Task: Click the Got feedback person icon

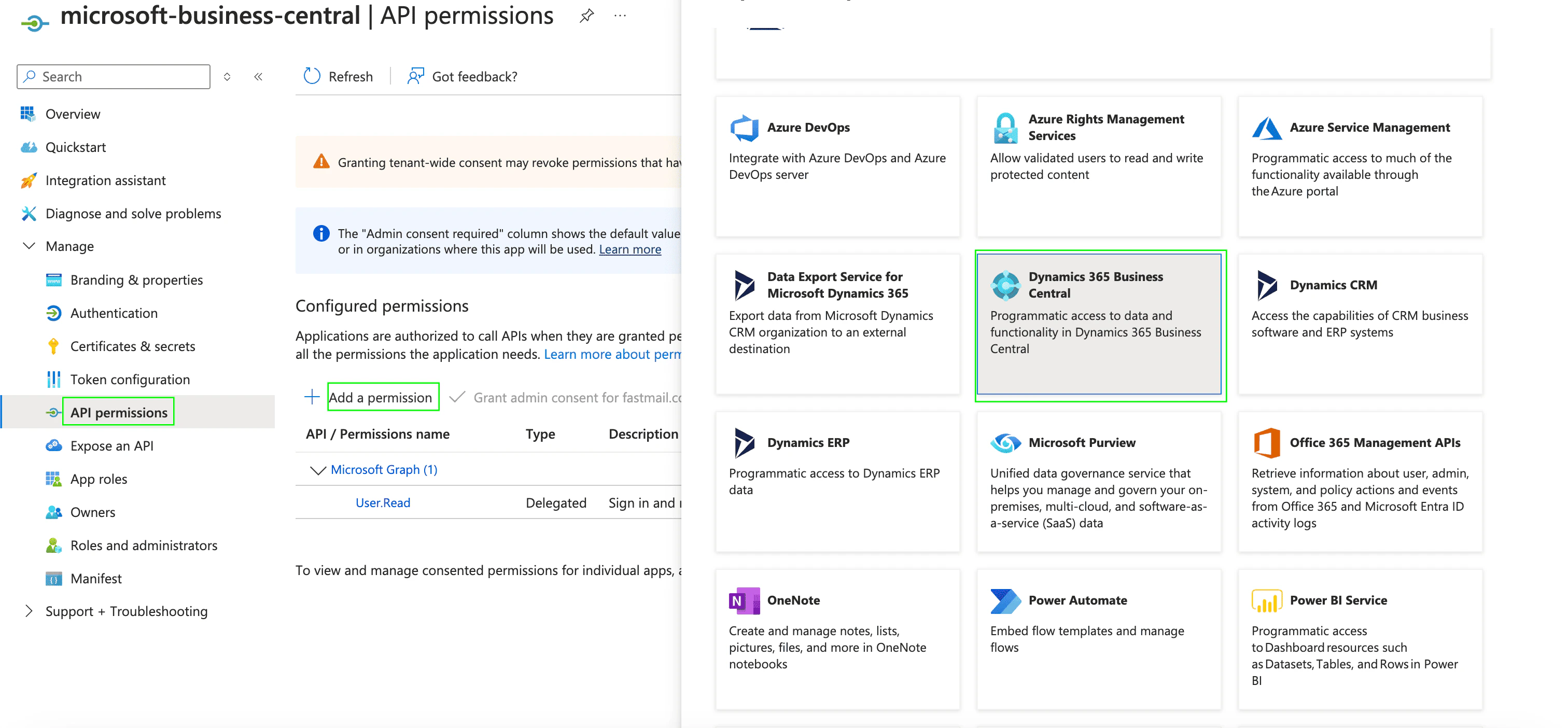Action: 416,76
